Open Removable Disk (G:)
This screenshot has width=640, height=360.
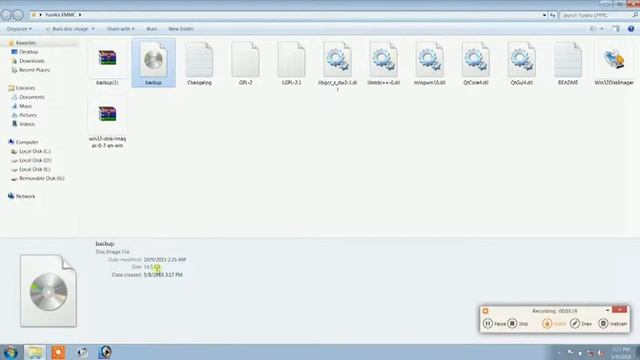click(x=42, y=178)
